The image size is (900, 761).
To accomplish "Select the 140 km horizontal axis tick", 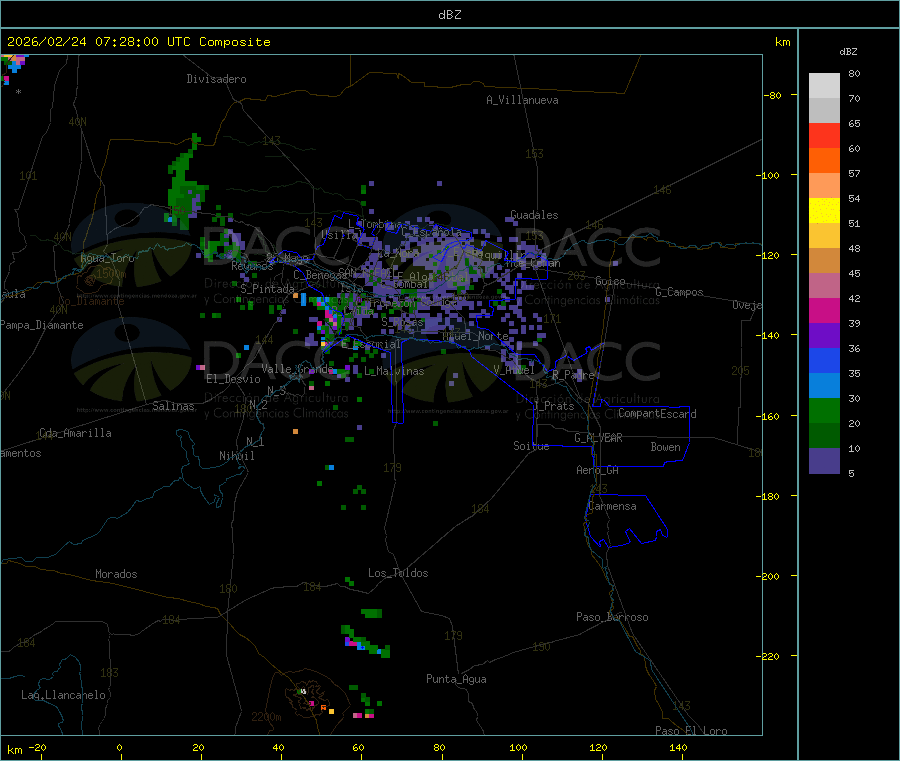I will (x=678, y=748).
